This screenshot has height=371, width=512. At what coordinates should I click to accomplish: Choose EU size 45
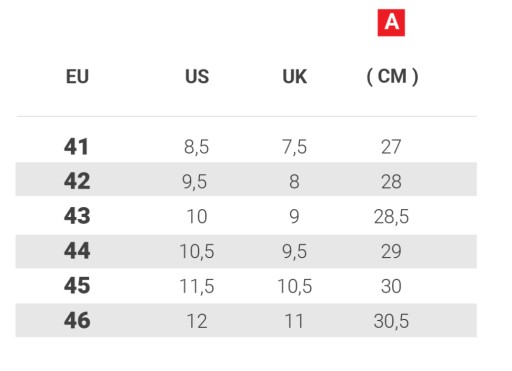point(77,286)
